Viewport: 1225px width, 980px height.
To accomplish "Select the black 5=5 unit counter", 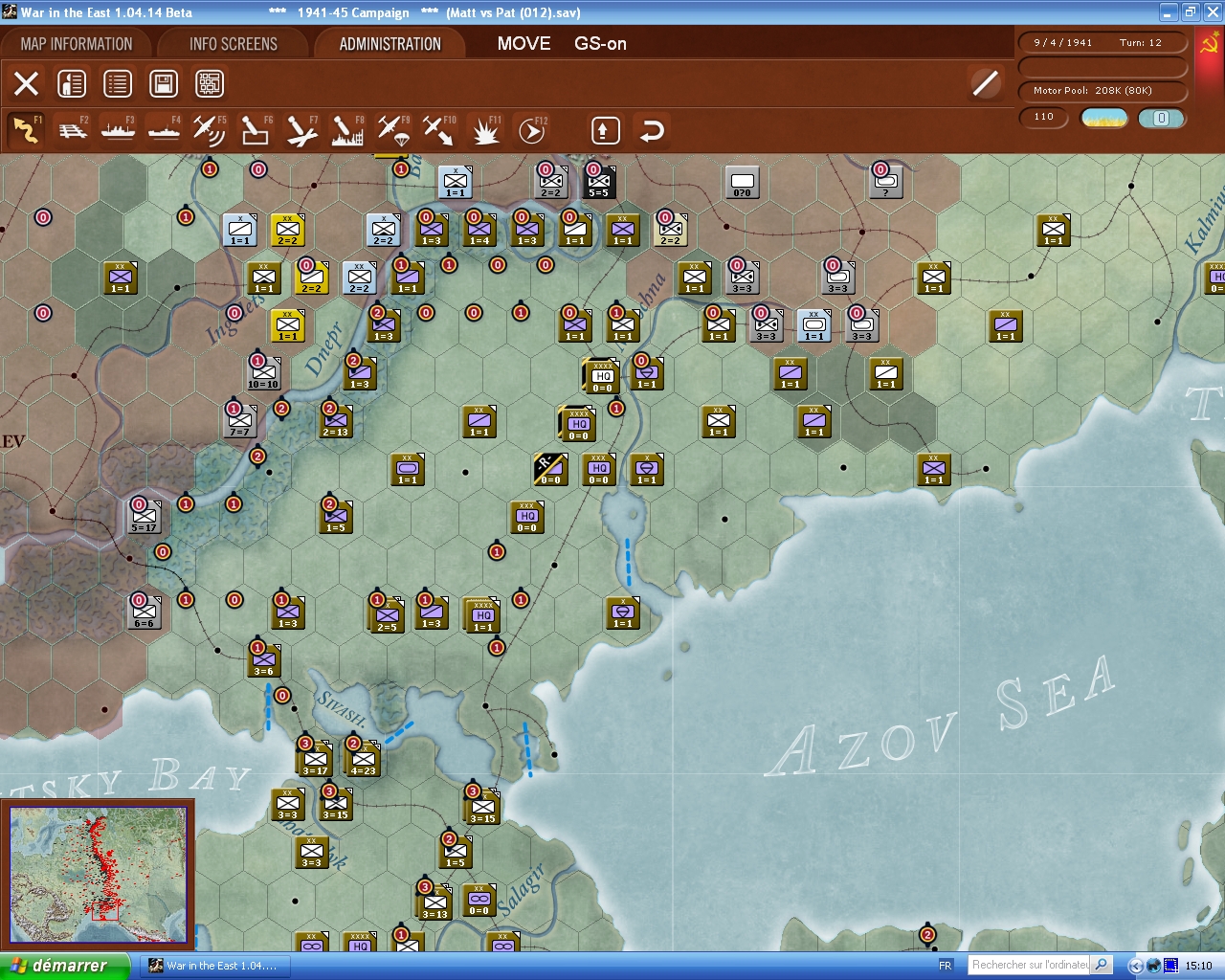I will [598, 182].
